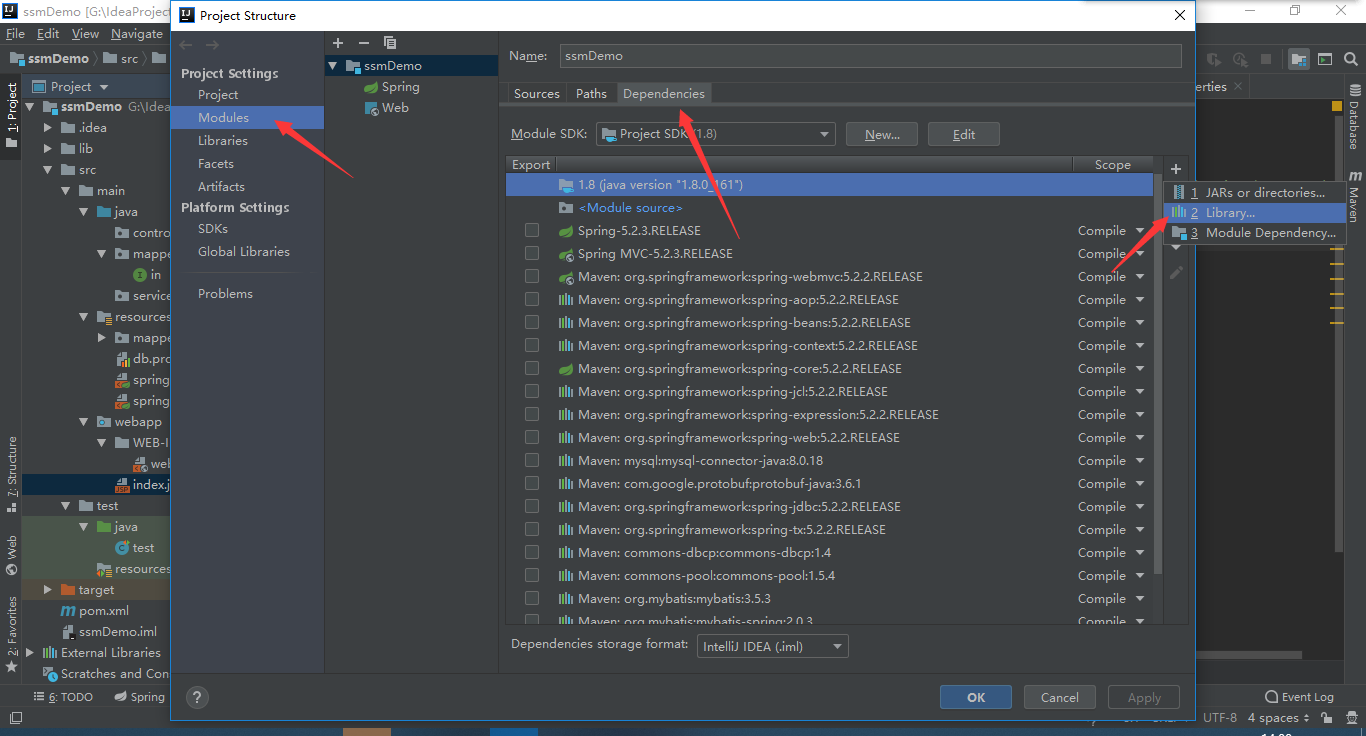
Task: Click the tool window quick access icon in the status bar
Action: (15, 718)
